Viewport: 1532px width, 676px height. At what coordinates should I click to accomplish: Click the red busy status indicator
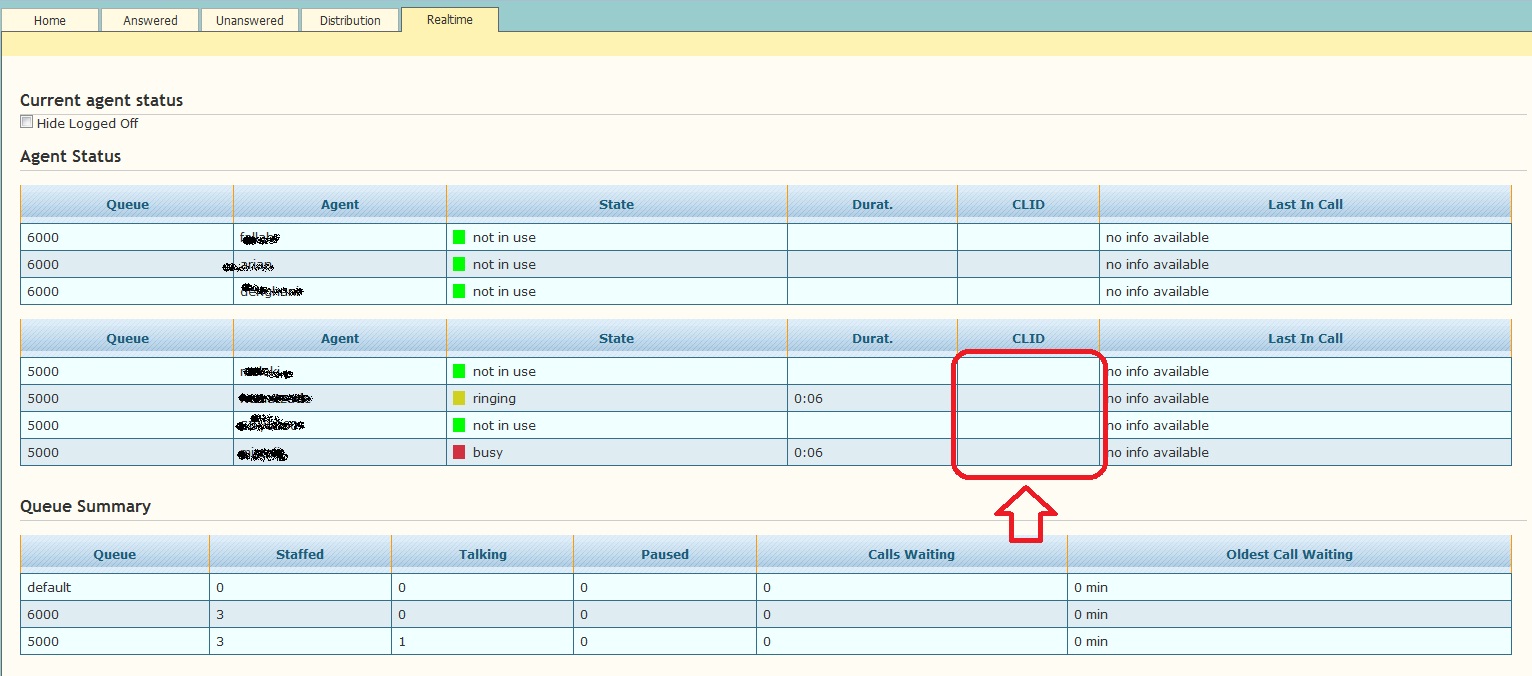pyautogui.click(x=459, y=452)
